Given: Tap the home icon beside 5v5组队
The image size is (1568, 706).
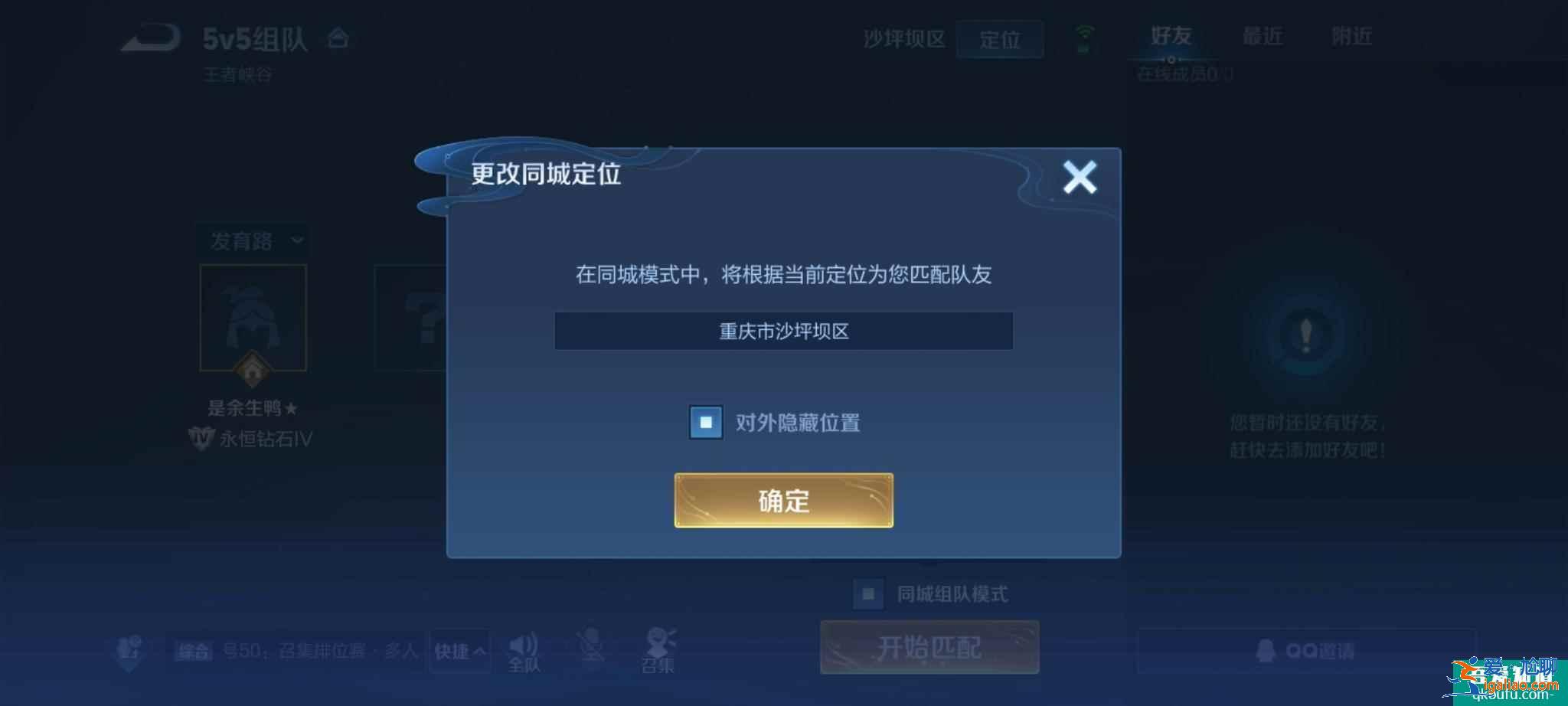Looking at the screenshot, I should click(338, 38).
